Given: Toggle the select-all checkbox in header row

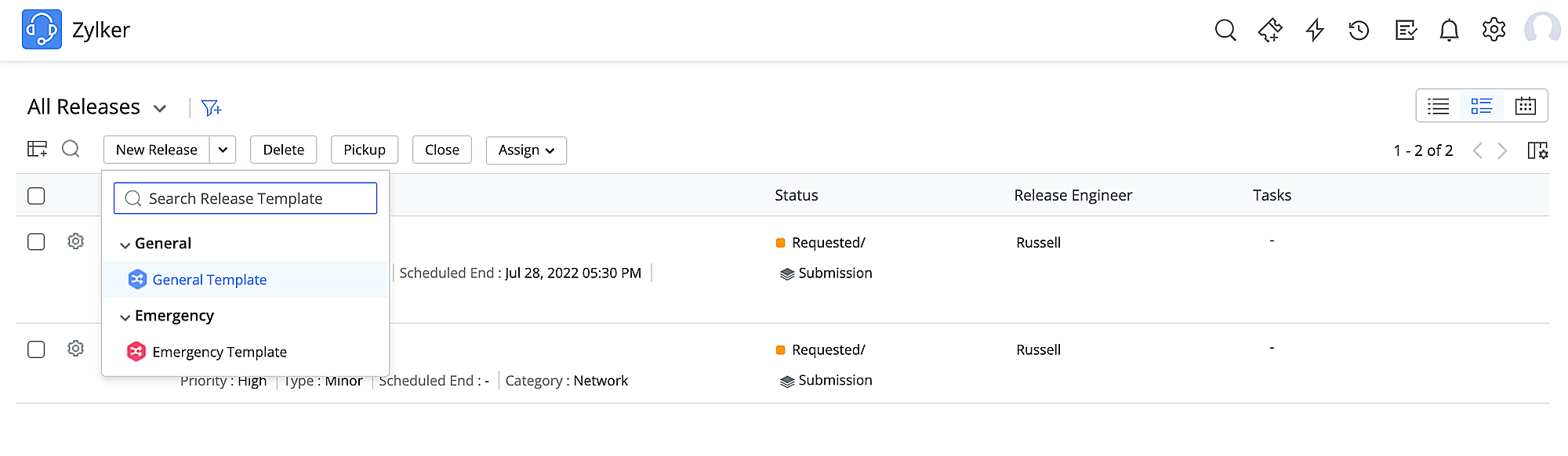Looking at the screenshot, I should pyautogui.click(x=36, y=196).
